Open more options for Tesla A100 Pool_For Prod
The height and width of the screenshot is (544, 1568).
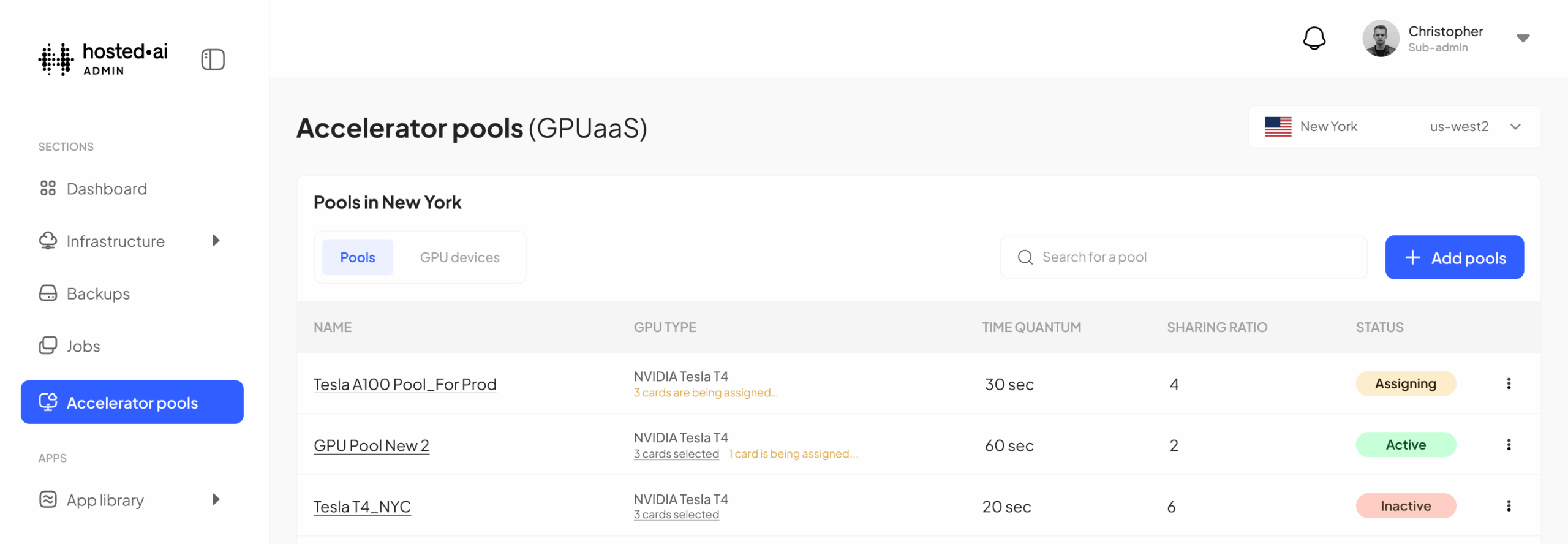1509,383
